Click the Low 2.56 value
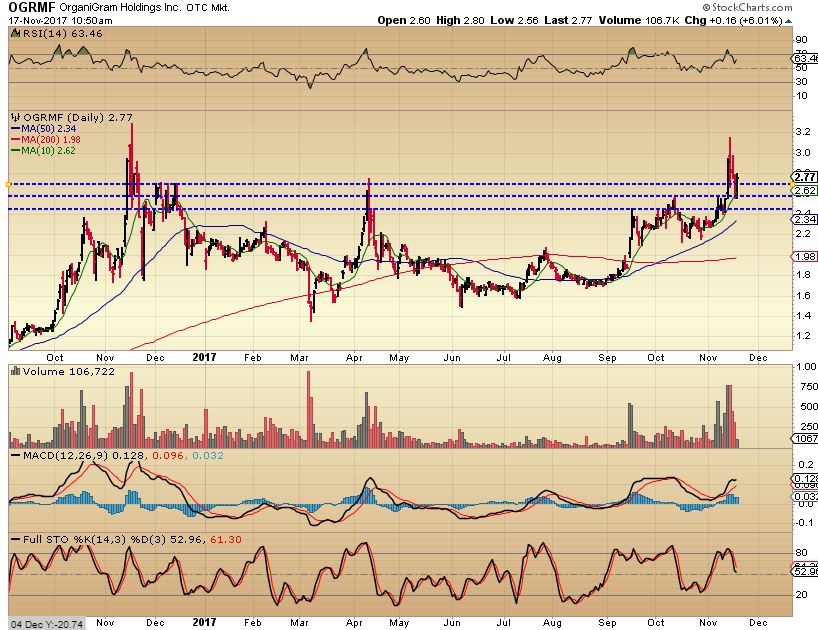 click(514, 20)
